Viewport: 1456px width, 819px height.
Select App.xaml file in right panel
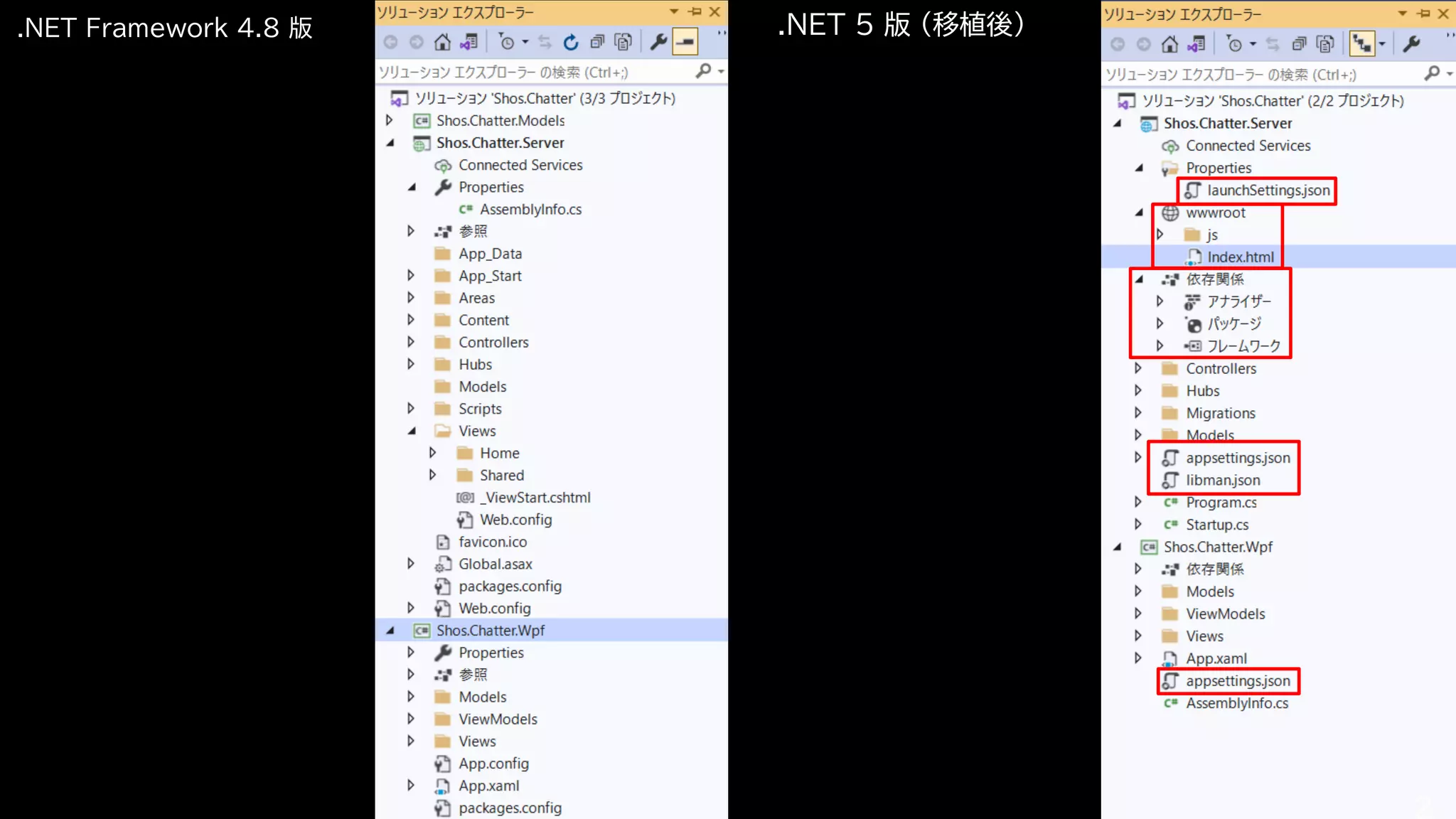(1216, 658)
